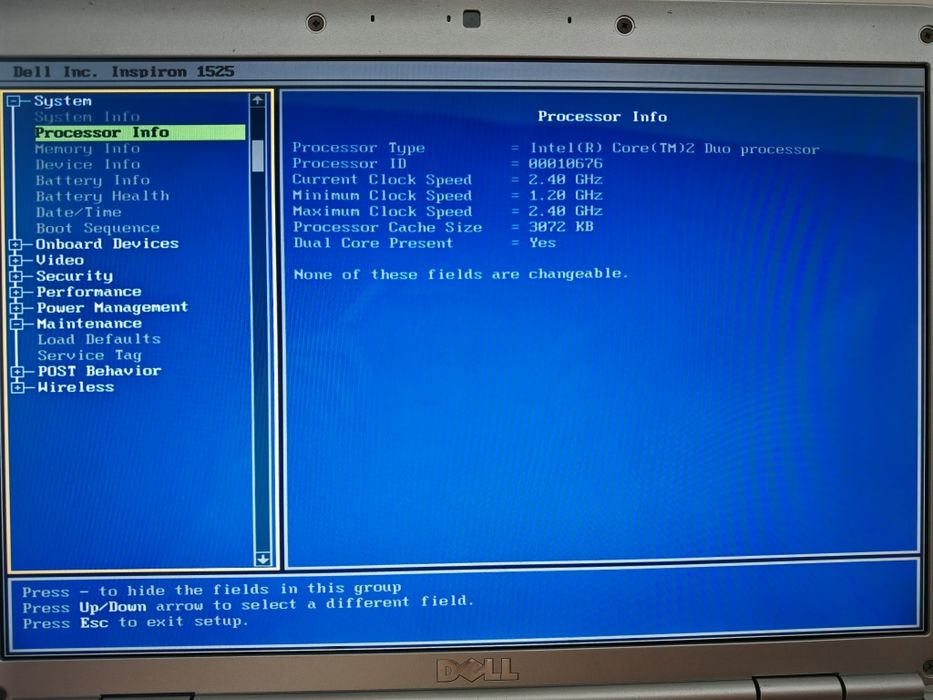
Task: Expand the Power Management group
Action: tap(17, 308)
